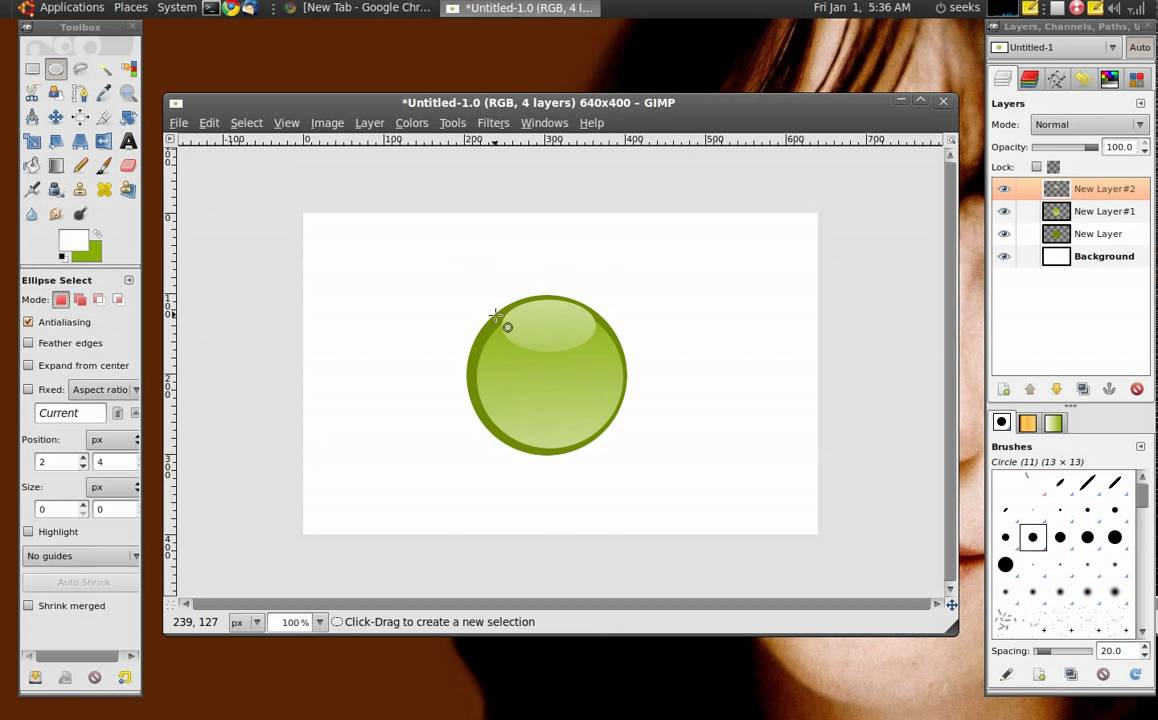Select the Scissors Select tool
The width and height of the screenshot is (1158, 720).
click(32, 93)
